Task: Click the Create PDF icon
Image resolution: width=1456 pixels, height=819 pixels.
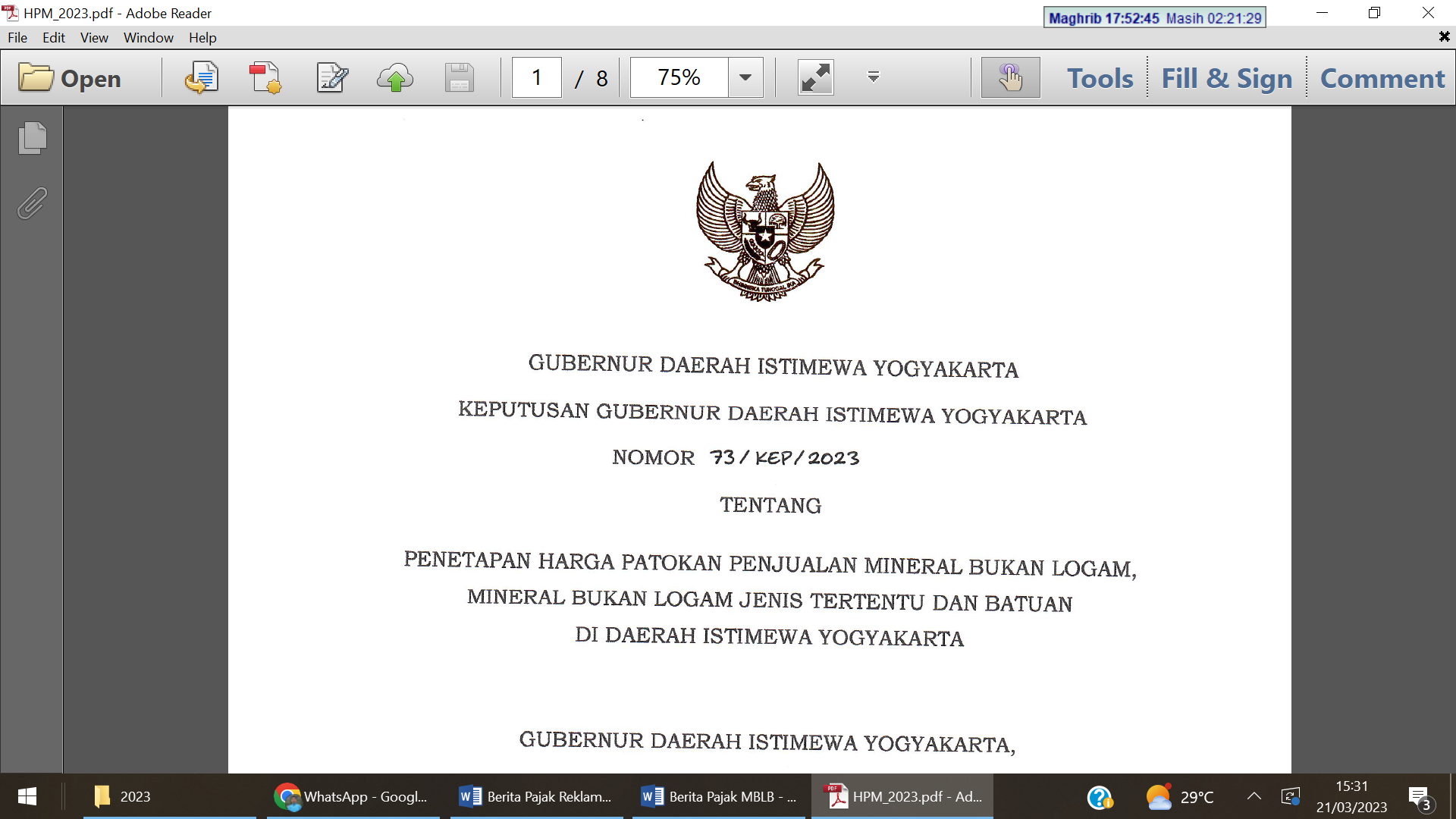Action: [265, 78]
